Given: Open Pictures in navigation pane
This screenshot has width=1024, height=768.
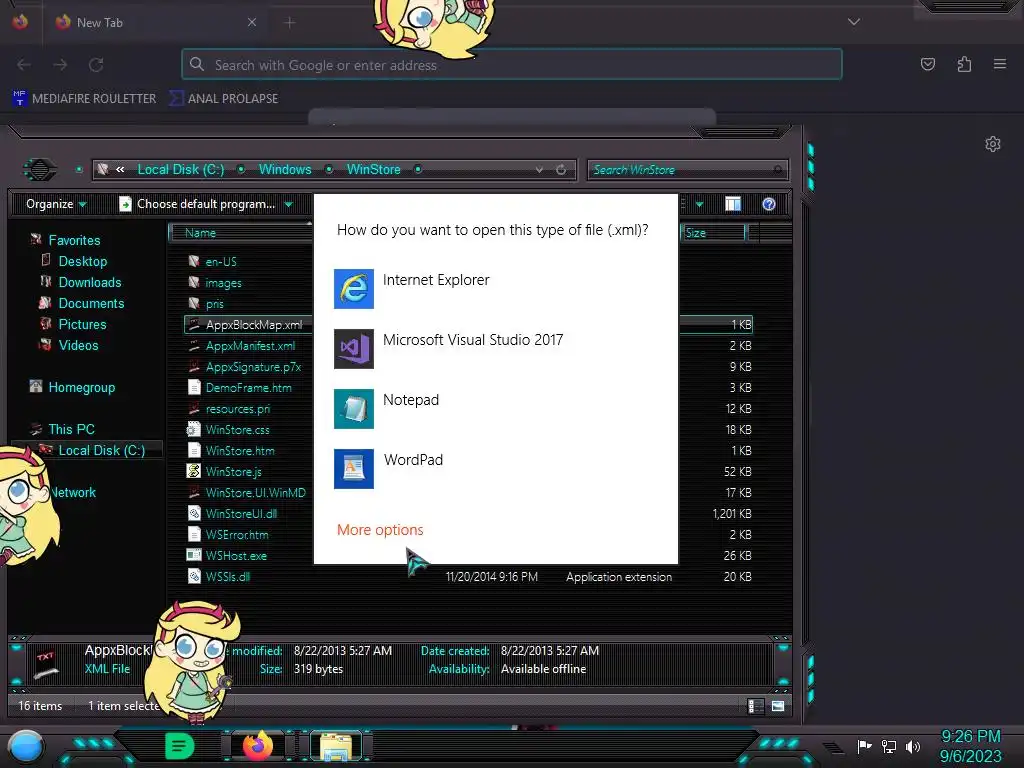Looking at the screenshot, I should coord(82,324).
